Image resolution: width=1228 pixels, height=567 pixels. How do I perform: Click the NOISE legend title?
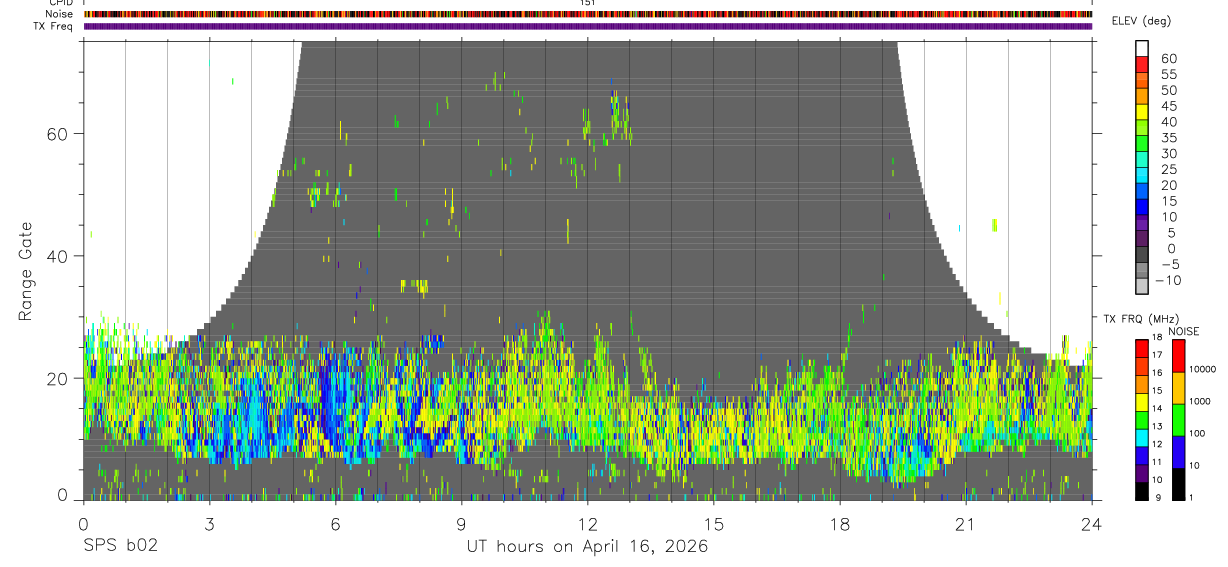1182,331
